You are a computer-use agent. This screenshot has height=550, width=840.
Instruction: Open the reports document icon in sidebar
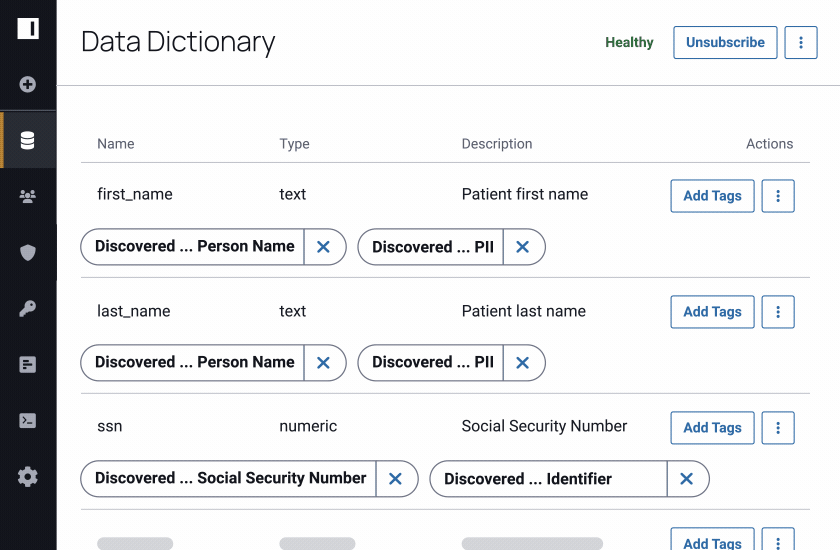[27, 365]
